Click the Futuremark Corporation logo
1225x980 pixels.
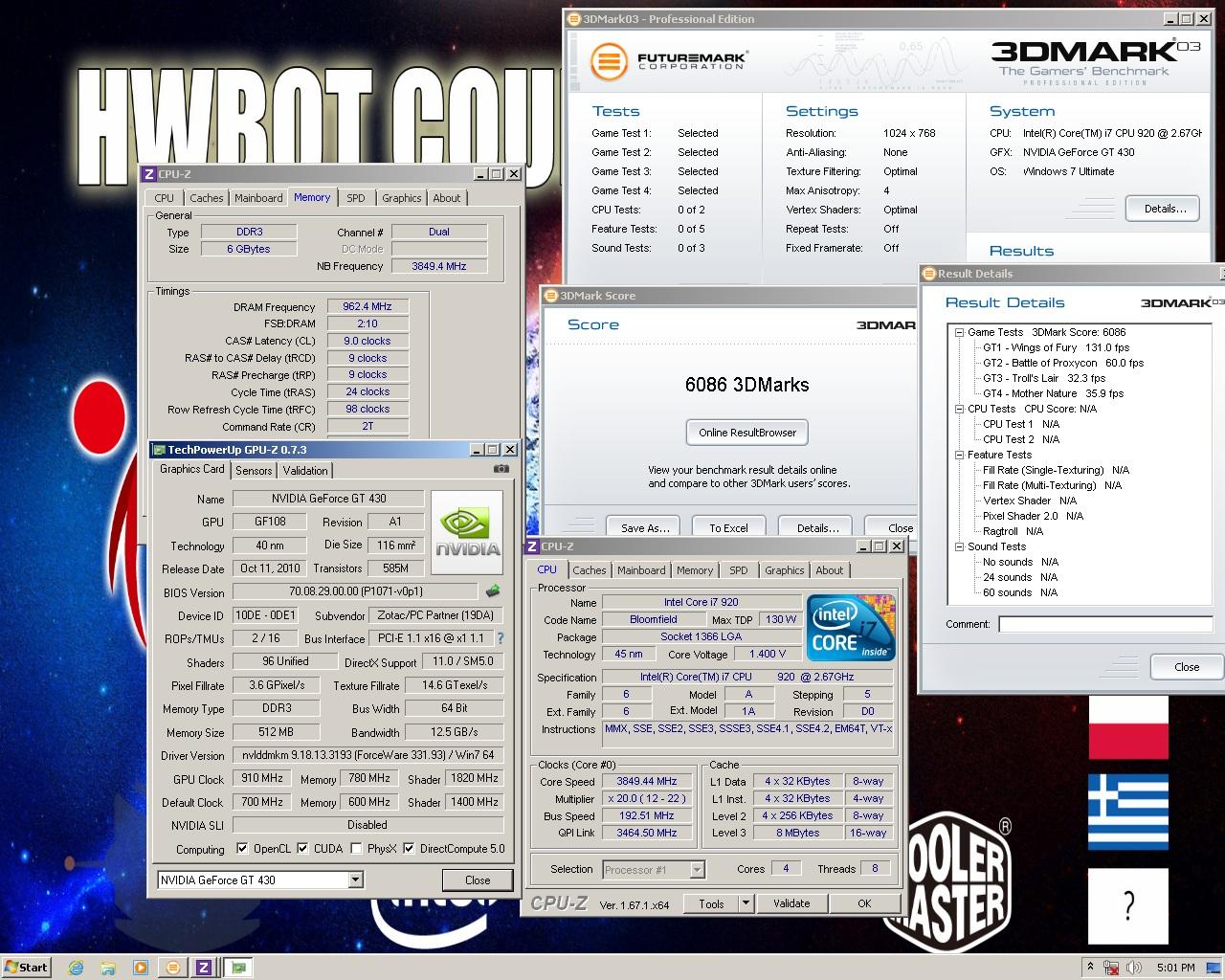tap(667, 63)
